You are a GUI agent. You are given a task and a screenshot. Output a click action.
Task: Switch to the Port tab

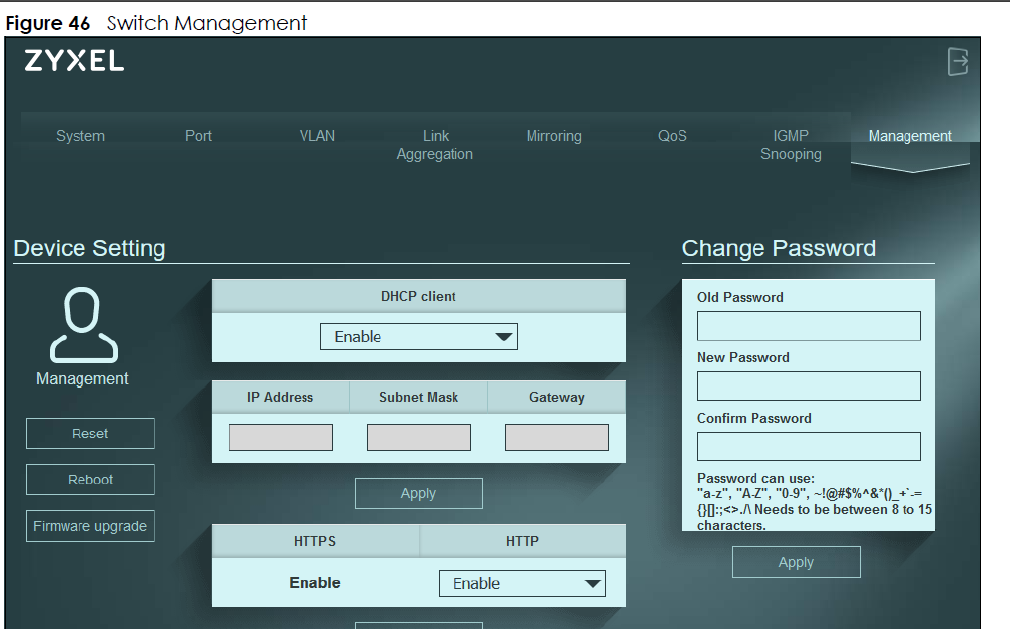(x=198, y=136)
